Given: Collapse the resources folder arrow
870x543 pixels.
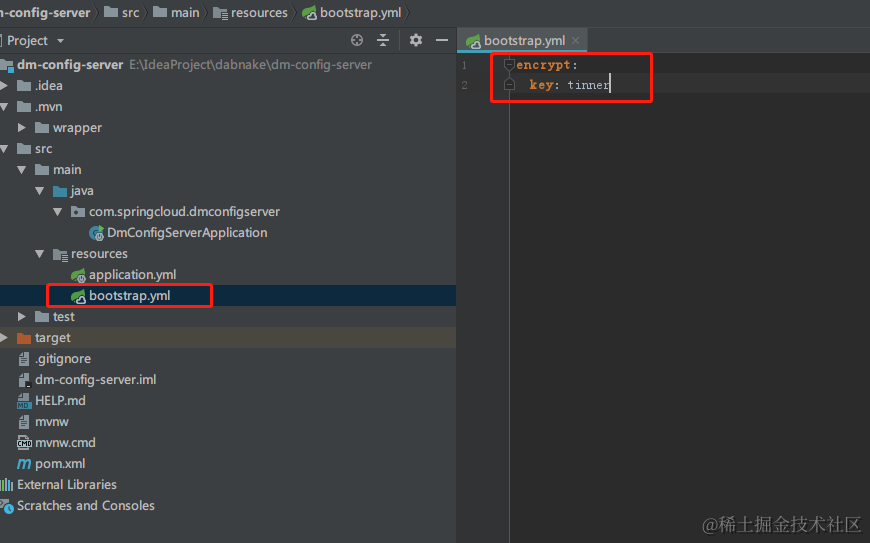Looking at the screenshot, I should tap(39, 254).
